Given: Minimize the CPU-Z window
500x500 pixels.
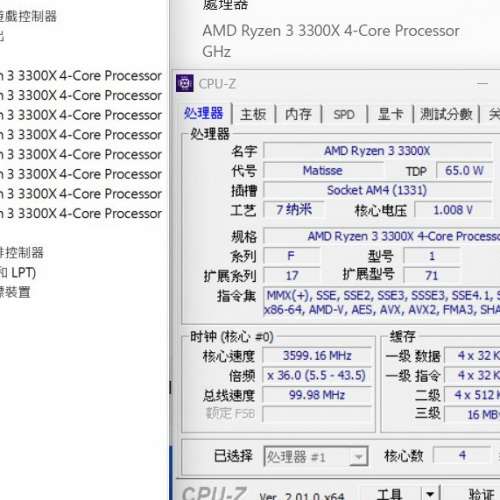Looking at the screenshot, I should [482, 83].
